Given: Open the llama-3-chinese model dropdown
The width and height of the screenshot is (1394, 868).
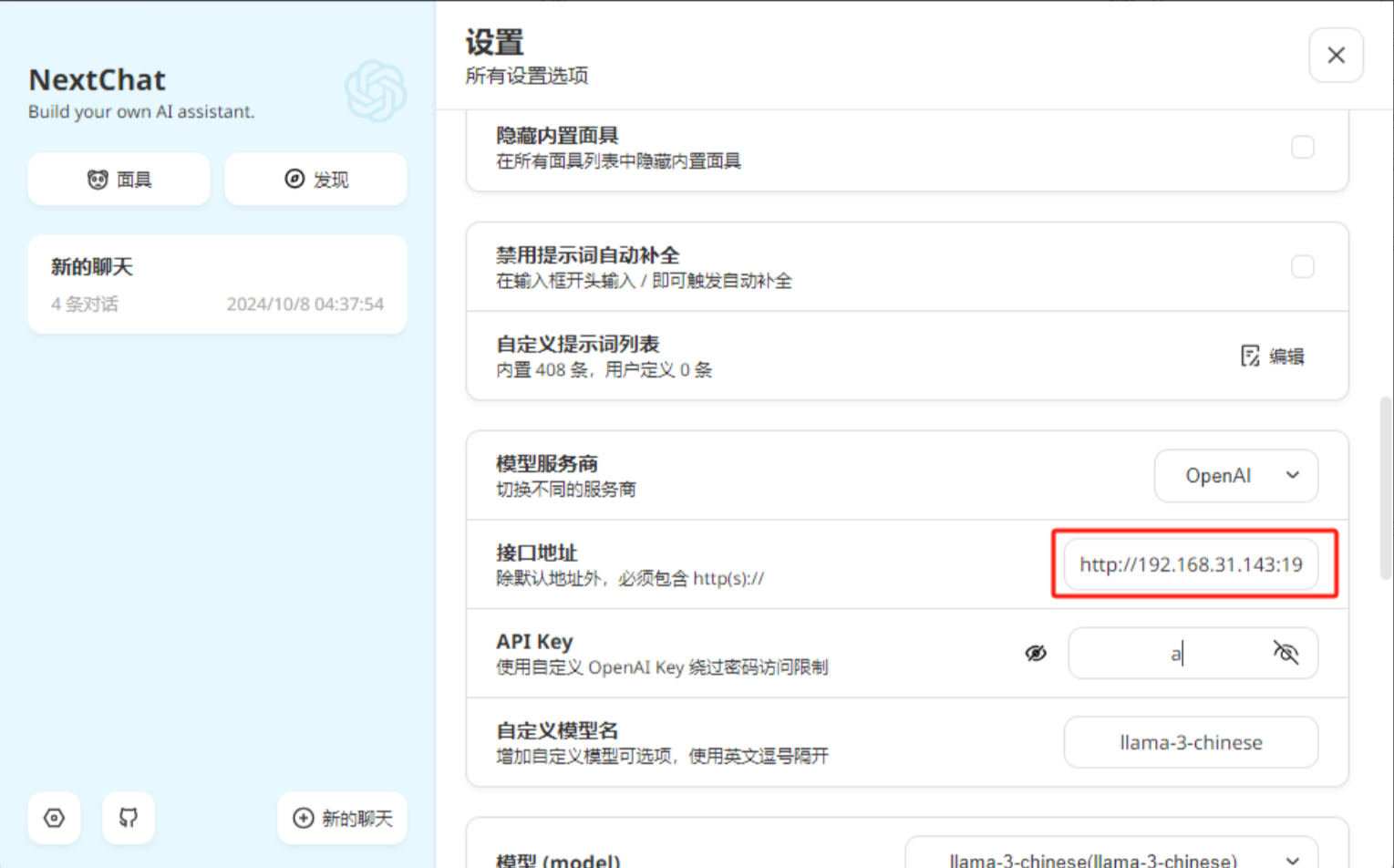Looking at the screenshot, I should click(x=1110, y=859).
